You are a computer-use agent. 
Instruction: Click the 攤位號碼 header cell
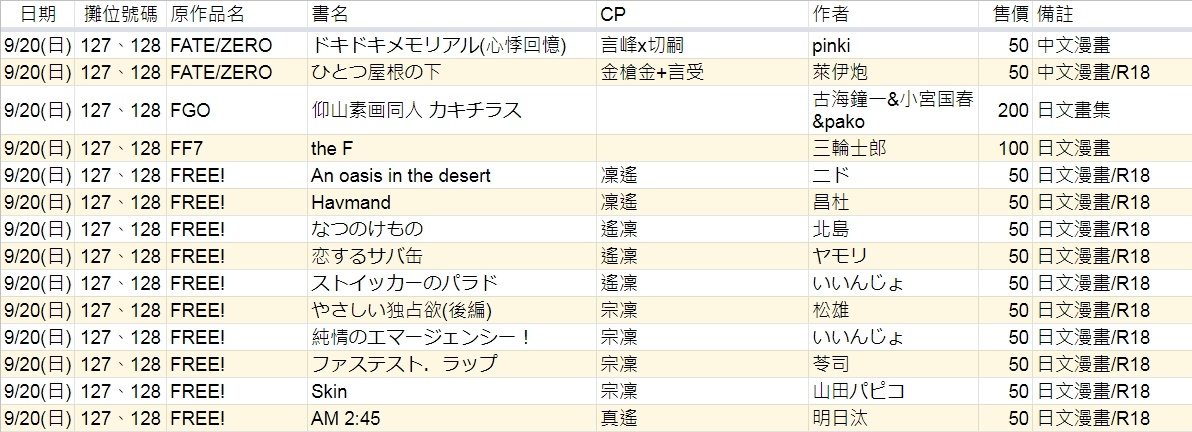[x=121, y=14]
